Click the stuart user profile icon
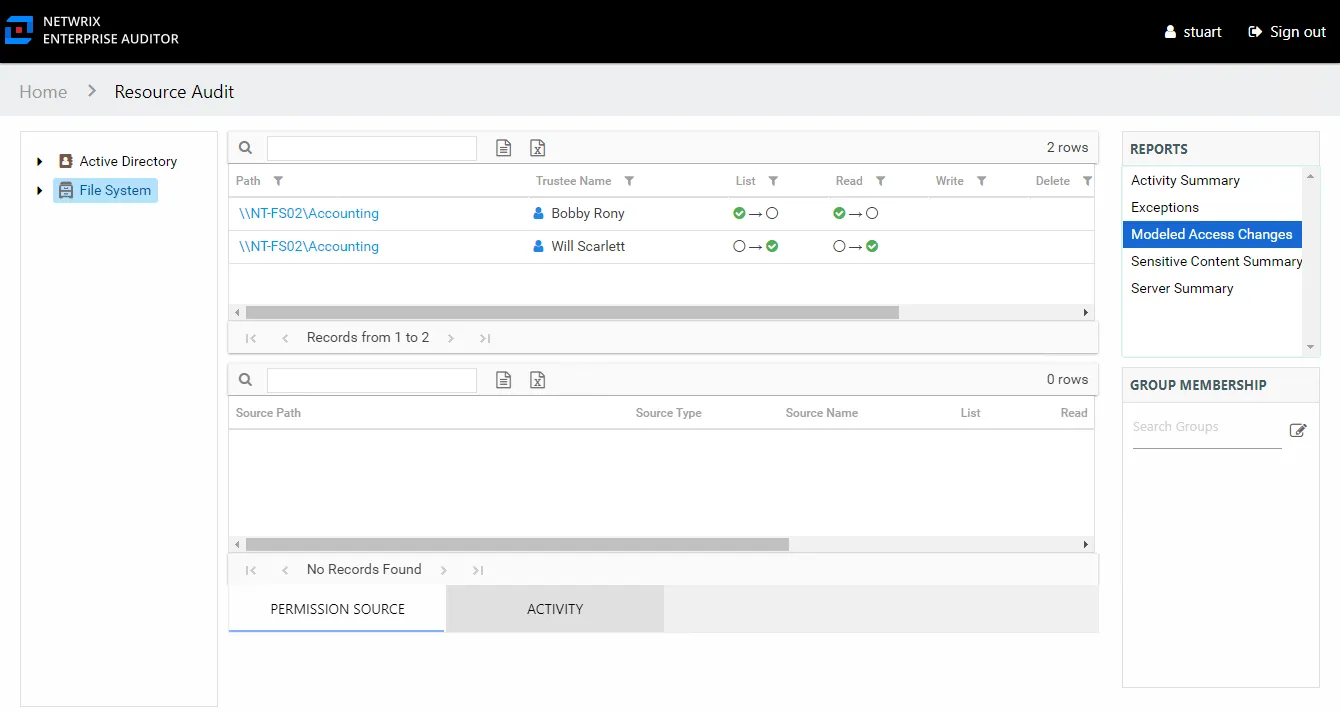1340x712 pixels. click(x=1170, y=32)
